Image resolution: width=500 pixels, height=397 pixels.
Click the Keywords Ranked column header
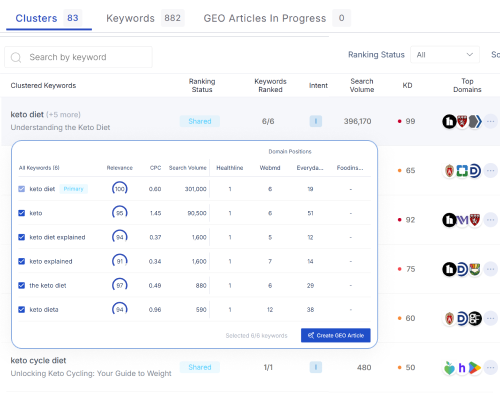point(270,85)
